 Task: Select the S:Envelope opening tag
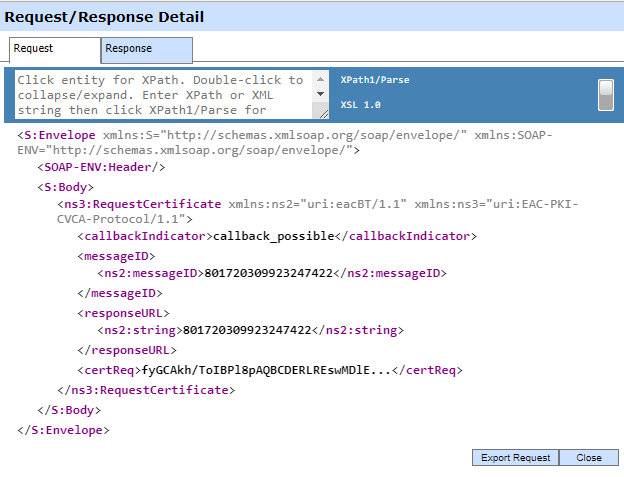click(x=57, y=133)
